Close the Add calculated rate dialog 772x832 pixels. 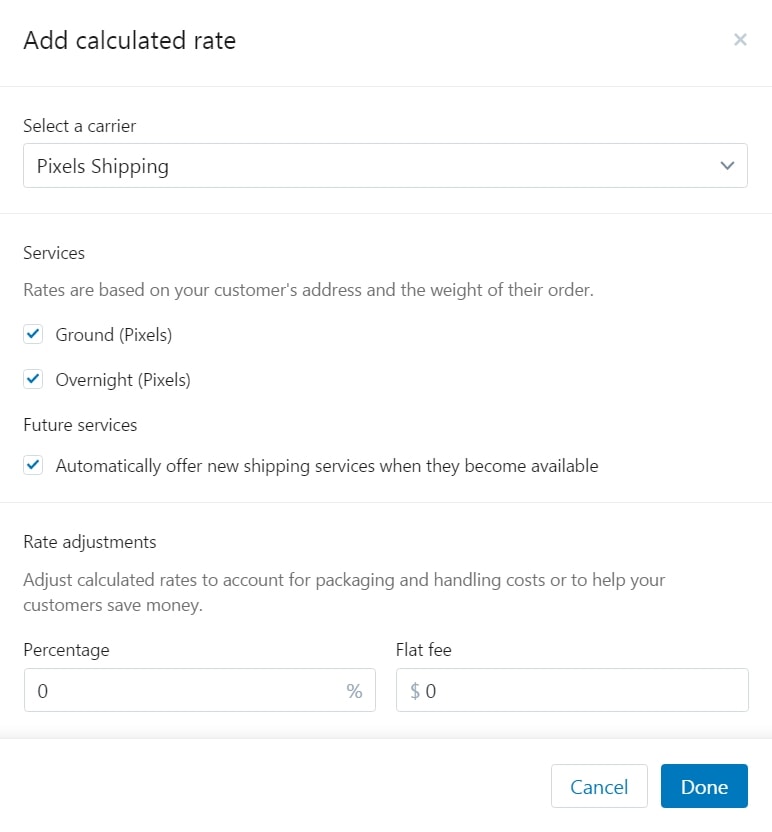click(x=740, y=40)
